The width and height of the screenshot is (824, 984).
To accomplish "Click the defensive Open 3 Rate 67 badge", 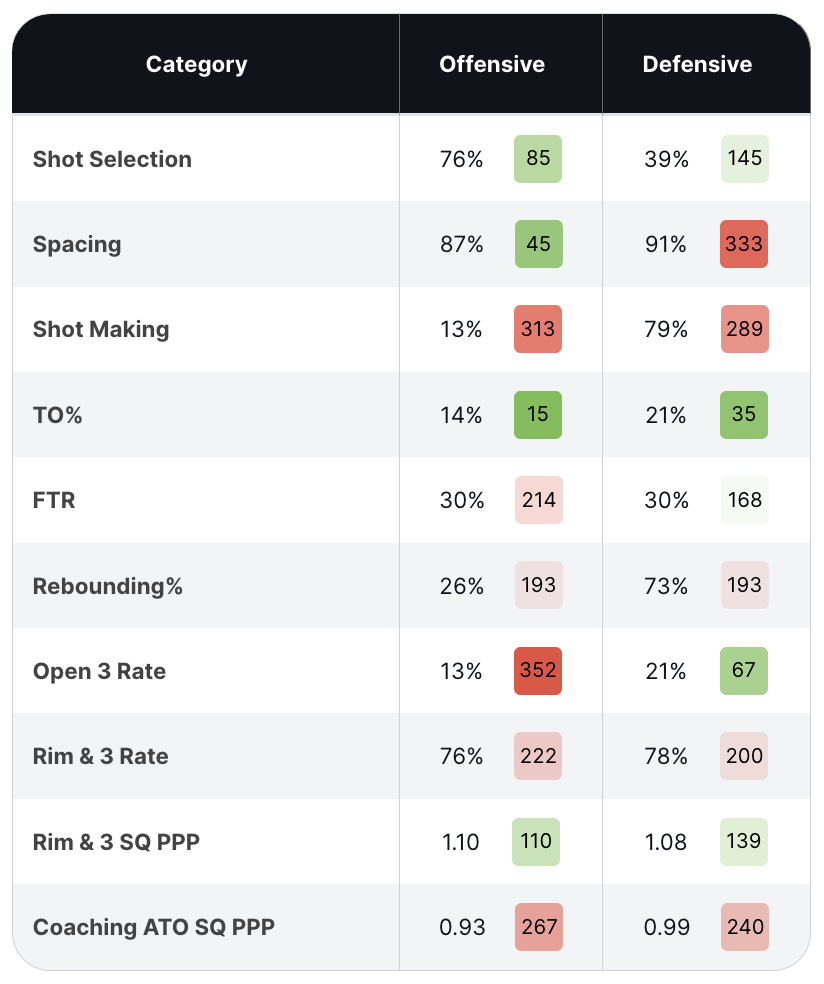I will coord(744,671).
